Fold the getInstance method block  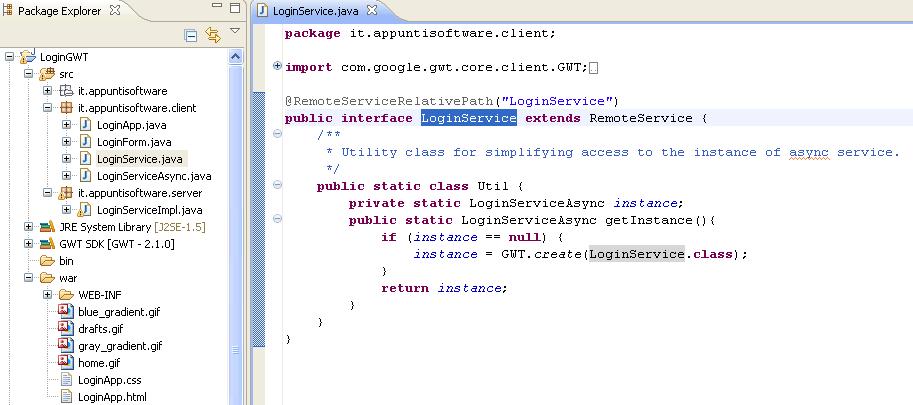(x=277, y=219)
